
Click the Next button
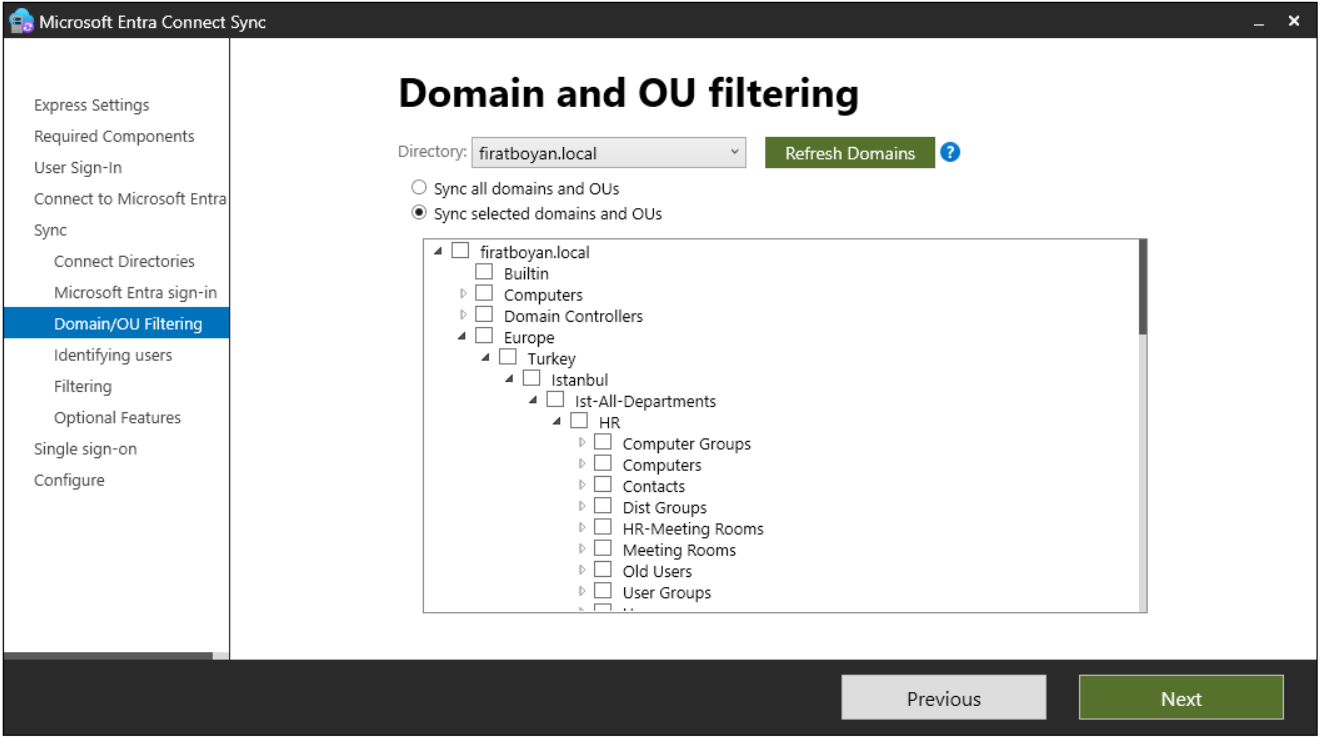[x=1181, y=698]
